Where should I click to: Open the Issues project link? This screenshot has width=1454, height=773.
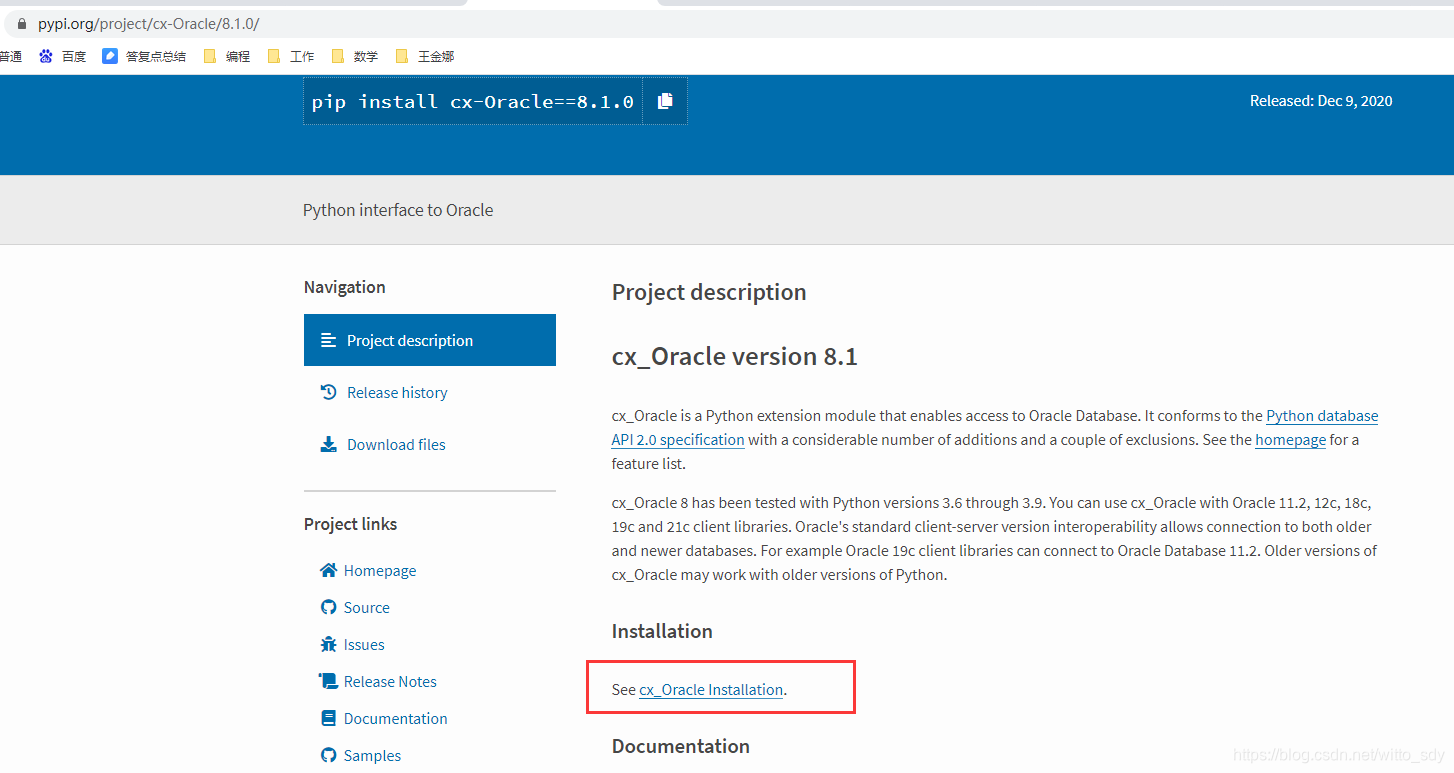click(364, 644)
